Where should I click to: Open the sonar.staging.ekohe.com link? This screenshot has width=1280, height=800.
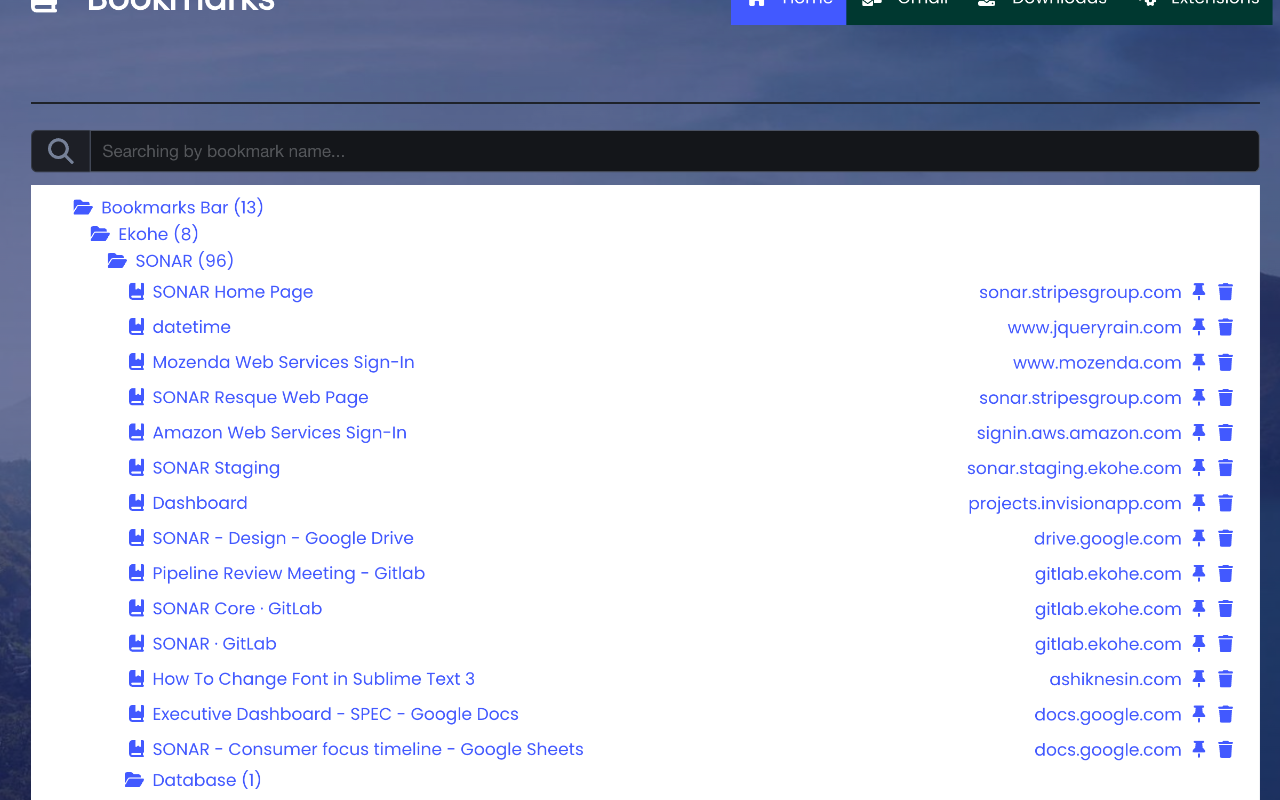(x=1073, y=467)
